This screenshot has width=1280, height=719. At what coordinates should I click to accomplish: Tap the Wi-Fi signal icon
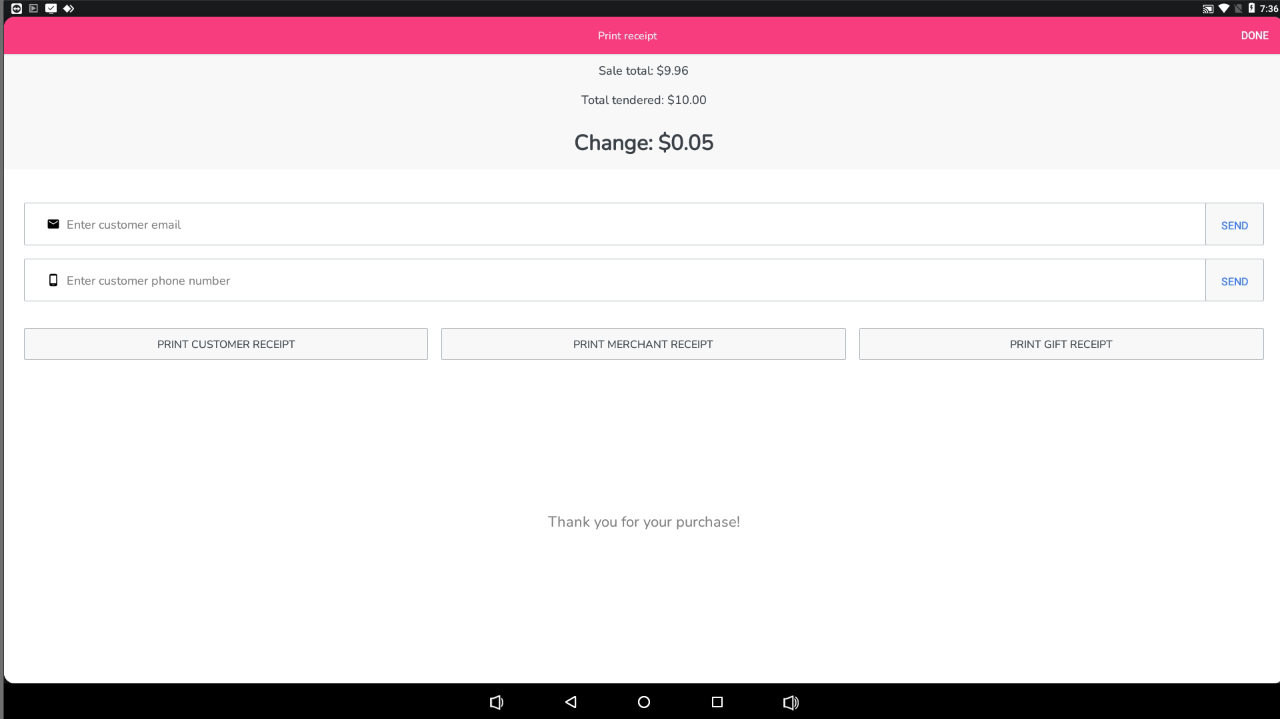coord(1223,8)
